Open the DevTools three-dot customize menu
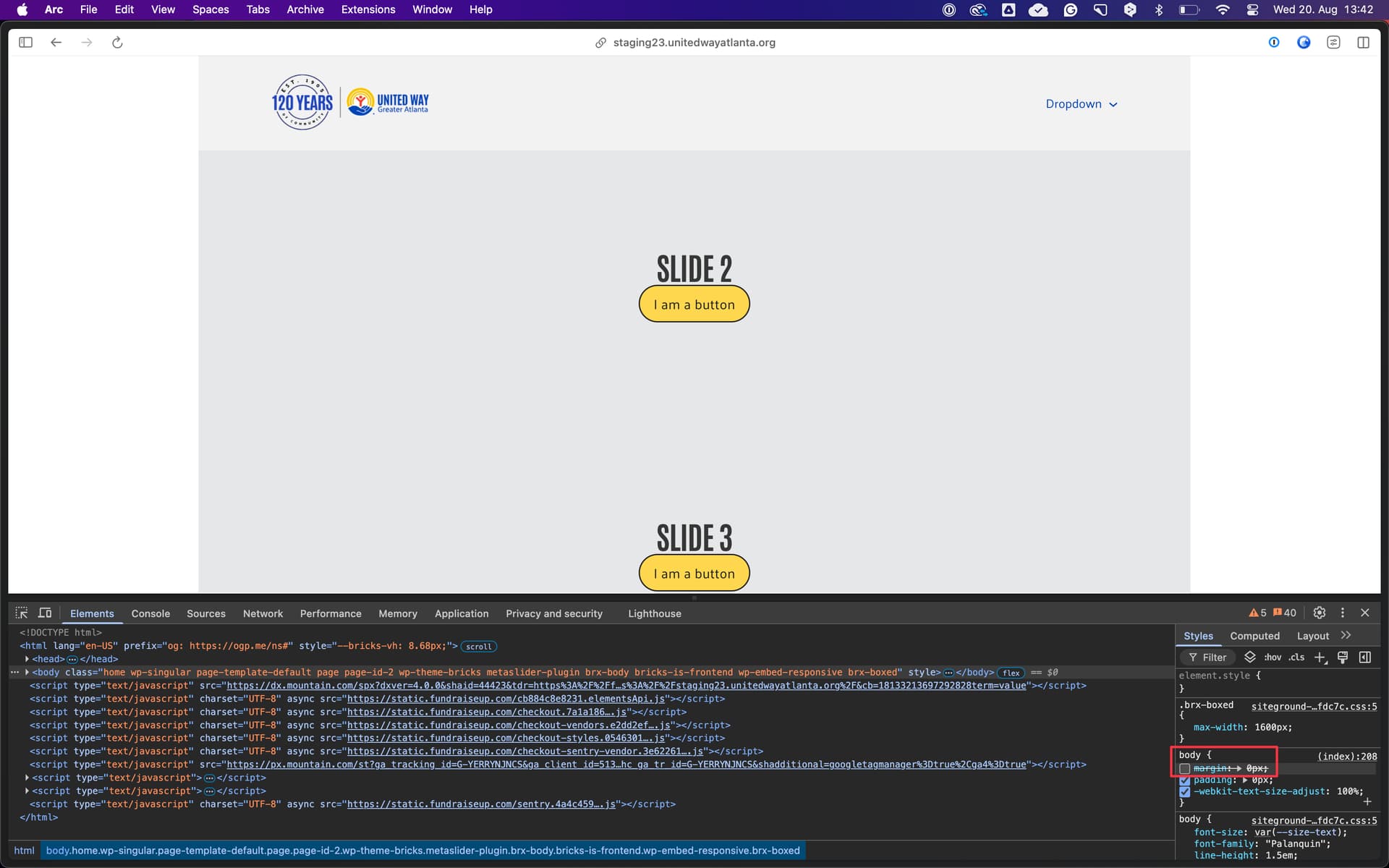The width and height of the screenshot is (1389, 868). pos(1343,613)
